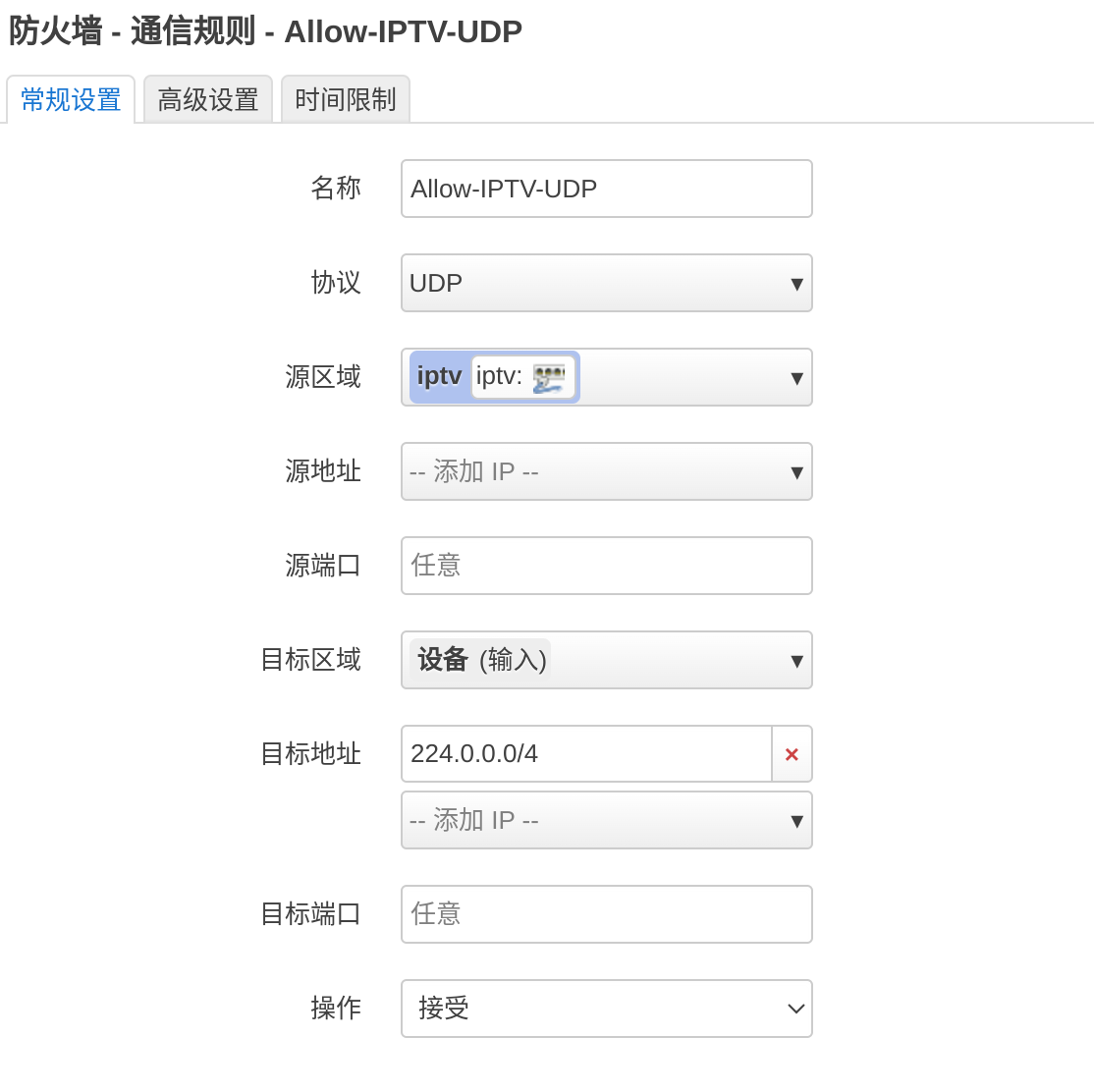This screenshot has width=1094, height=1092.
Task: Click the 操作 field label
Action: point(336,1009)
